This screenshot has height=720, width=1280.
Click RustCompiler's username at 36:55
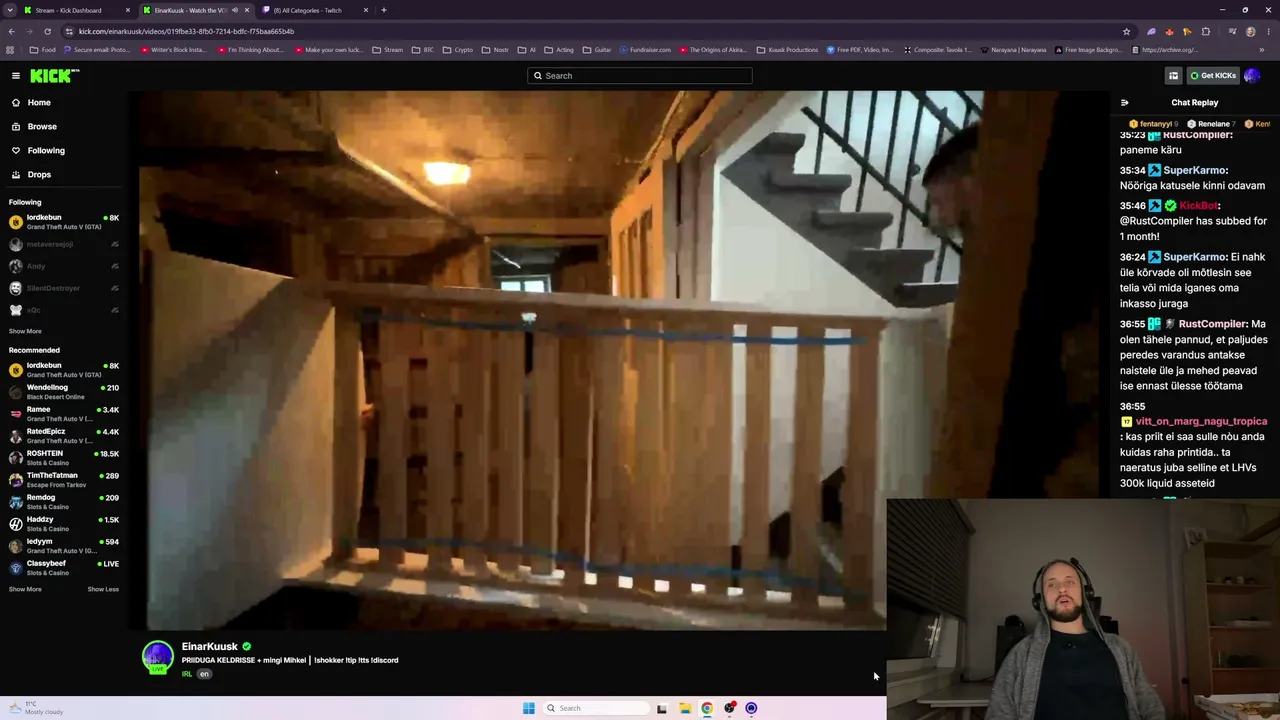(1212, 324)
